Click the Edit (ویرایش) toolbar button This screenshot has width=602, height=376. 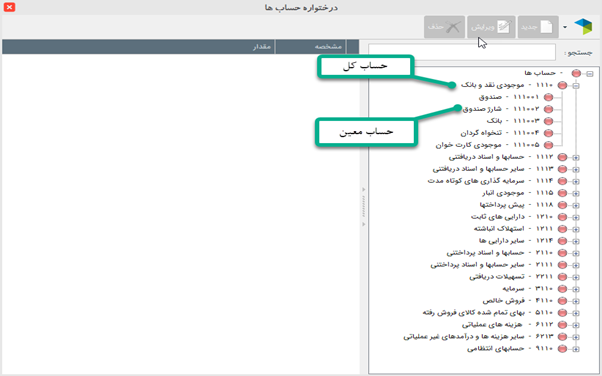(491, 27)
